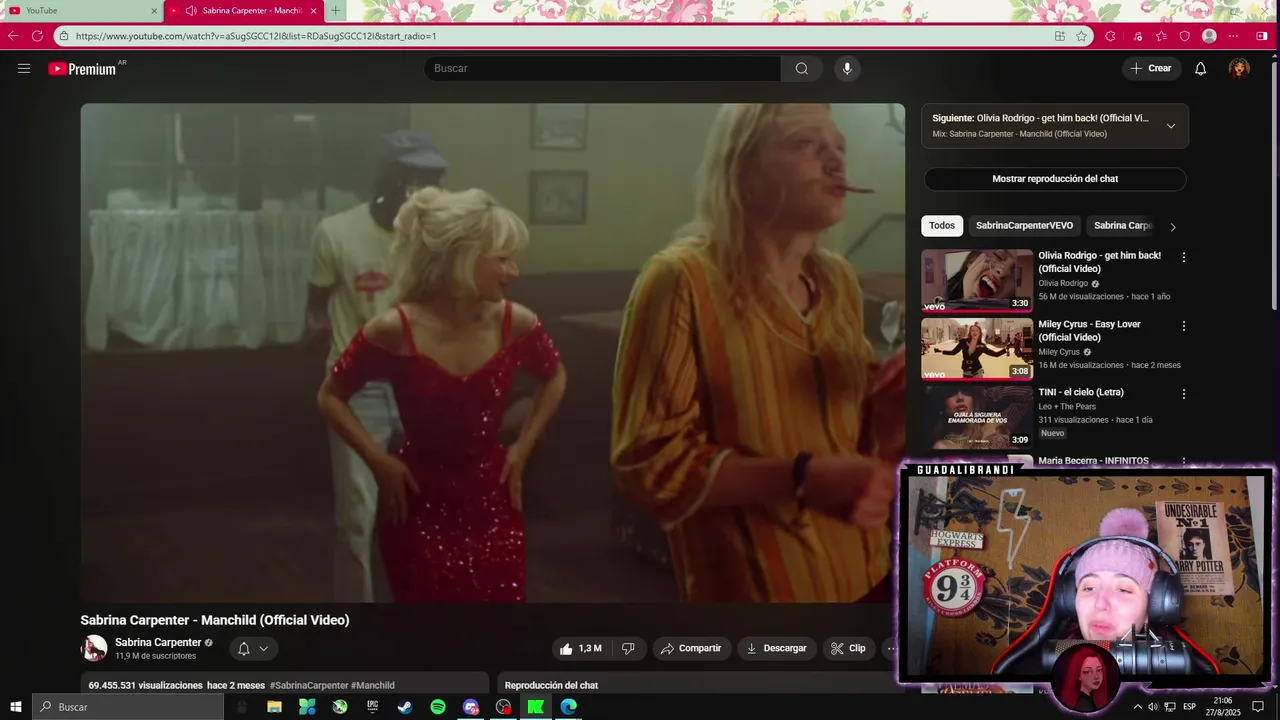Screen dimensions: 1280x720
Task: Reload the current page
Action: click(37, 36)
